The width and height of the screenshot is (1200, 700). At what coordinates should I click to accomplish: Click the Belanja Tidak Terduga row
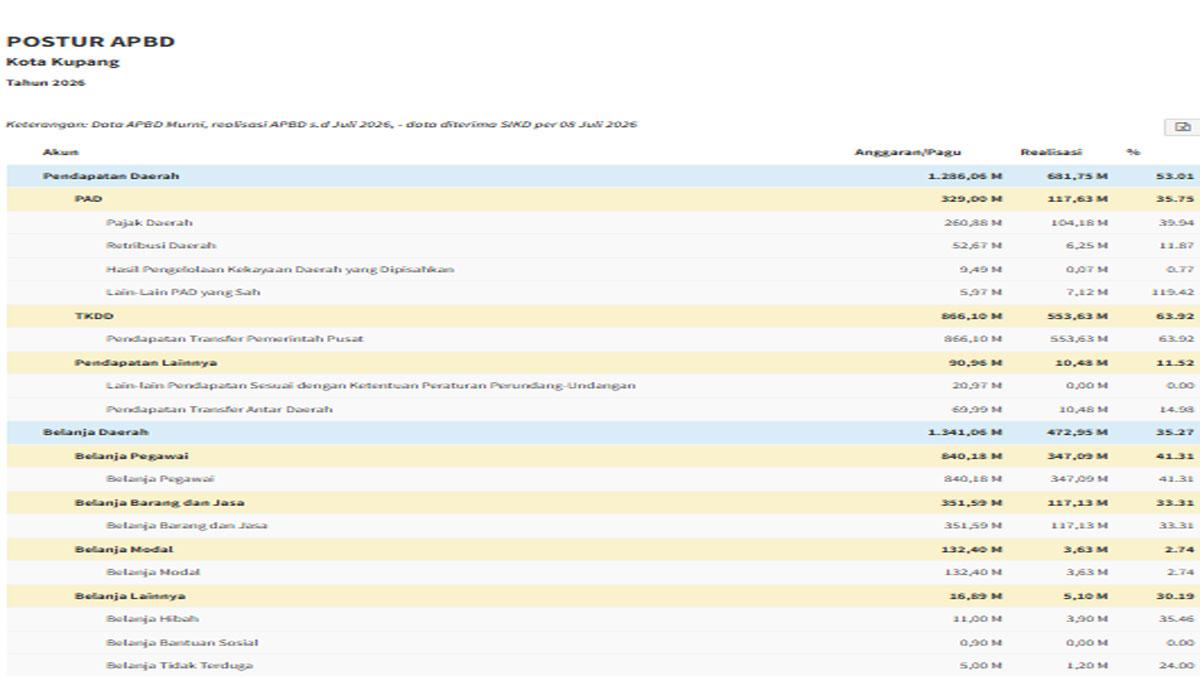point(603,666)
